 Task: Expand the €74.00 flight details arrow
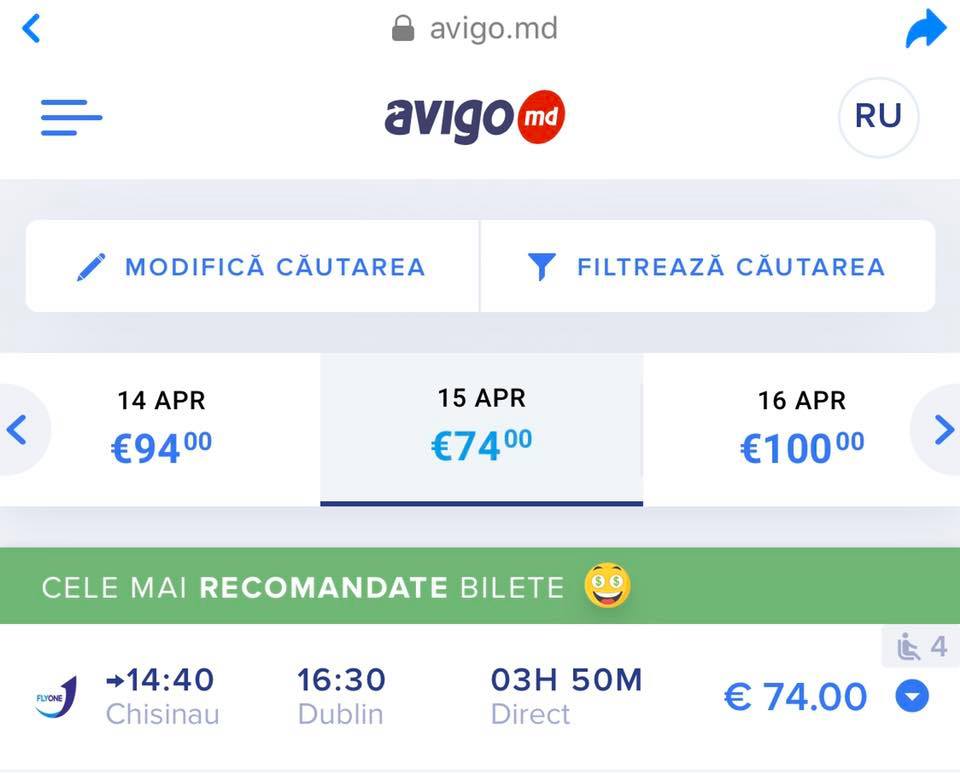912,696
